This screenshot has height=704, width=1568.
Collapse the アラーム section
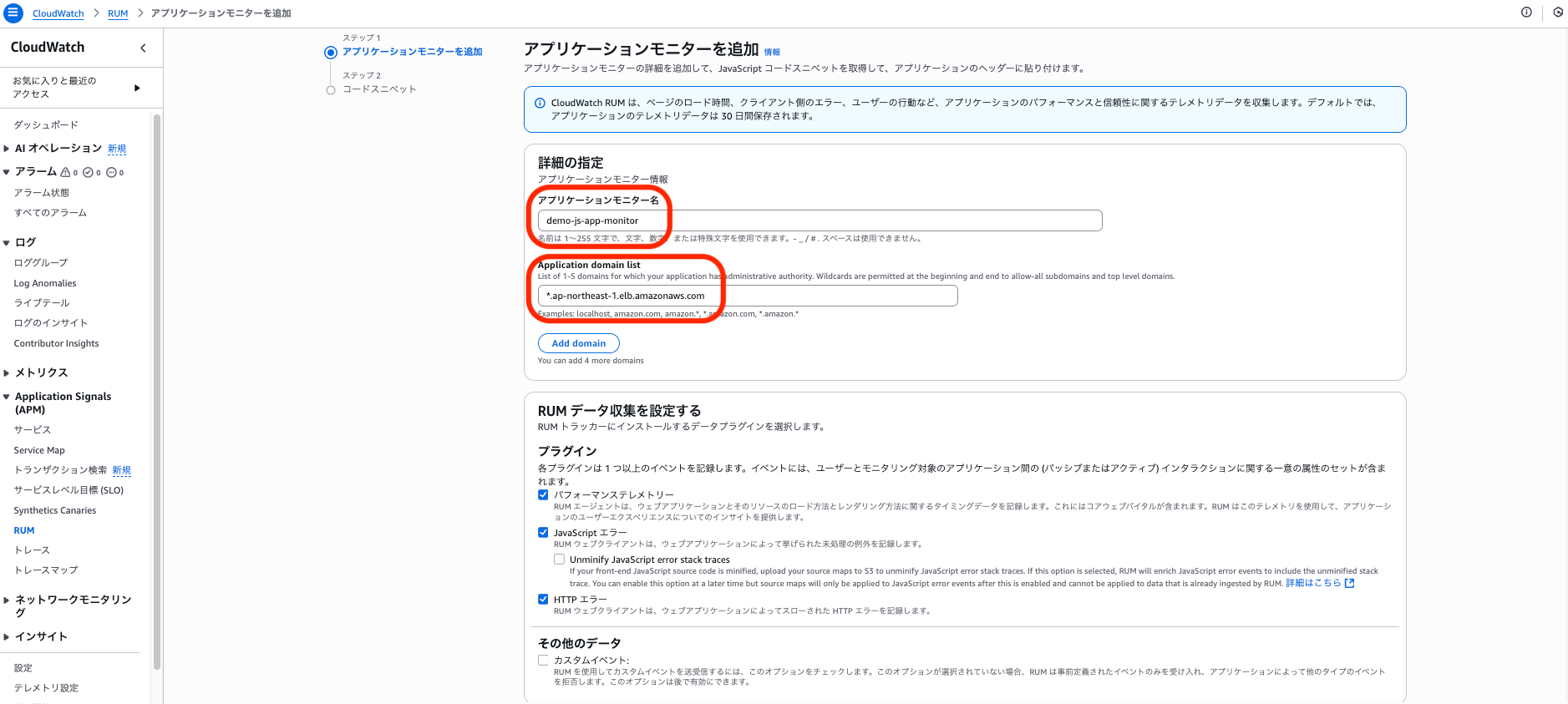pyautogui.click(x=7, y=172)
